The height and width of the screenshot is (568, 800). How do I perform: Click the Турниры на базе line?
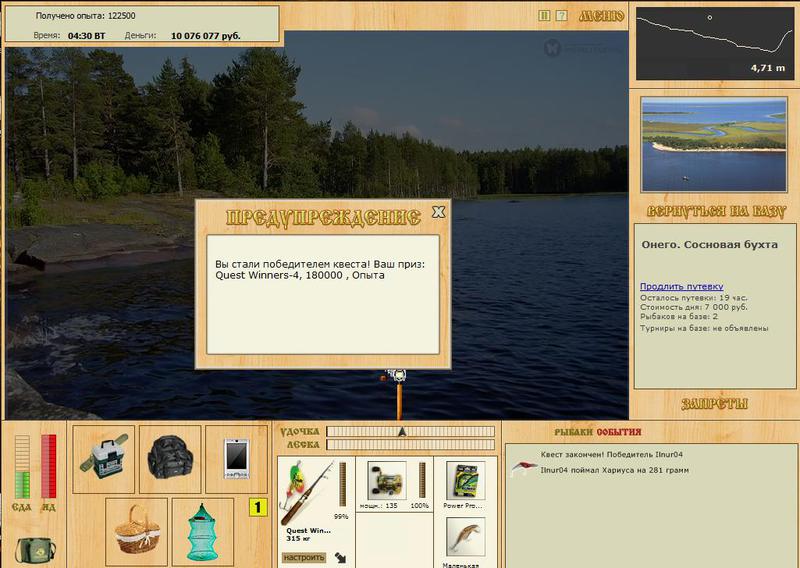tap(704, 328)
